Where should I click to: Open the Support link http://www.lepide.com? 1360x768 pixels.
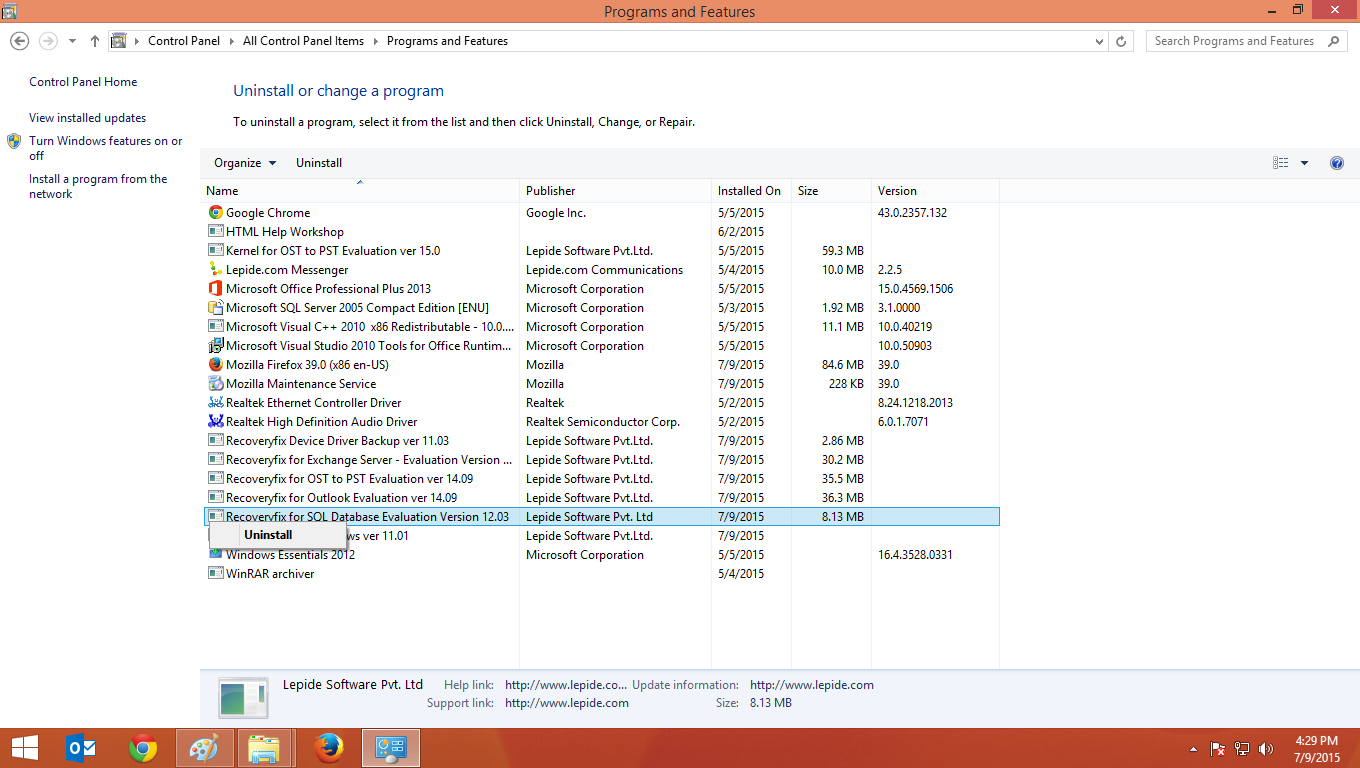(567, 703)
